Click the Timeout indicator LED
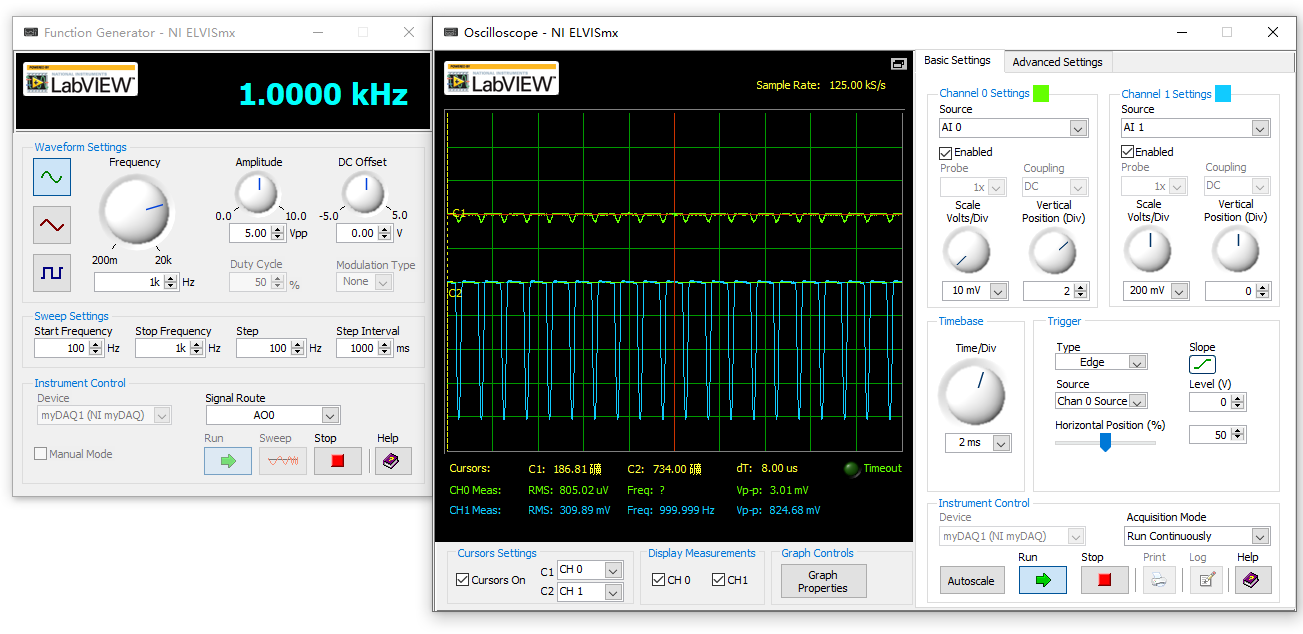The image size is (1303, 634). [851, 469]
